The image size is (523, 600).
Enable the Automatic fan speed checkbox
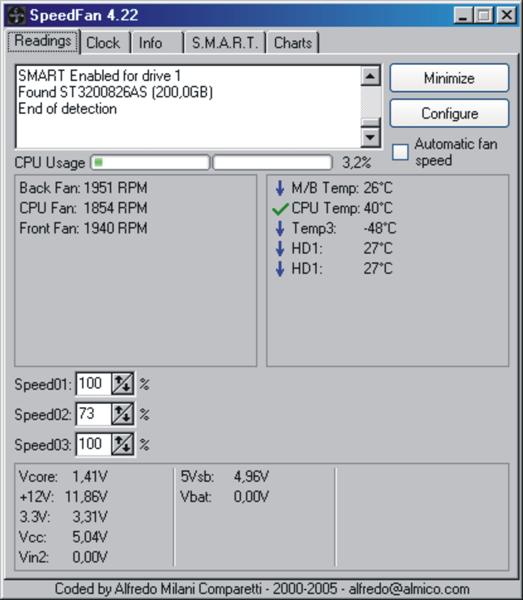pos(400,152)
